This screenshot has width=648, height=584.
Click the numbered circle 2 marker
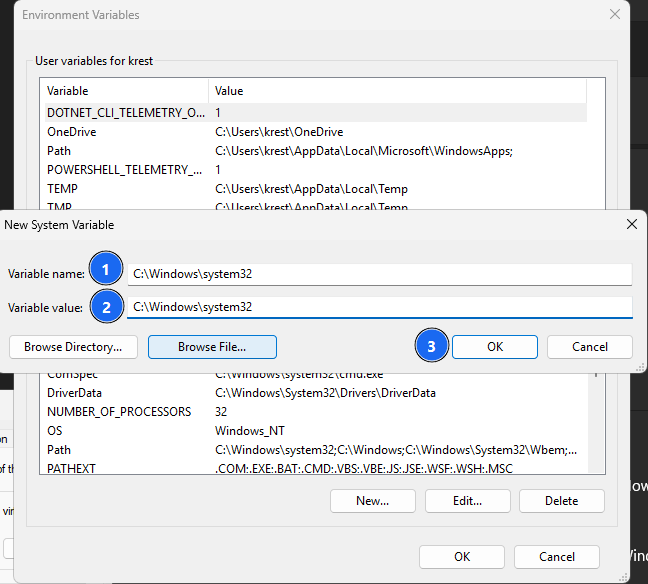pos(104,306)
